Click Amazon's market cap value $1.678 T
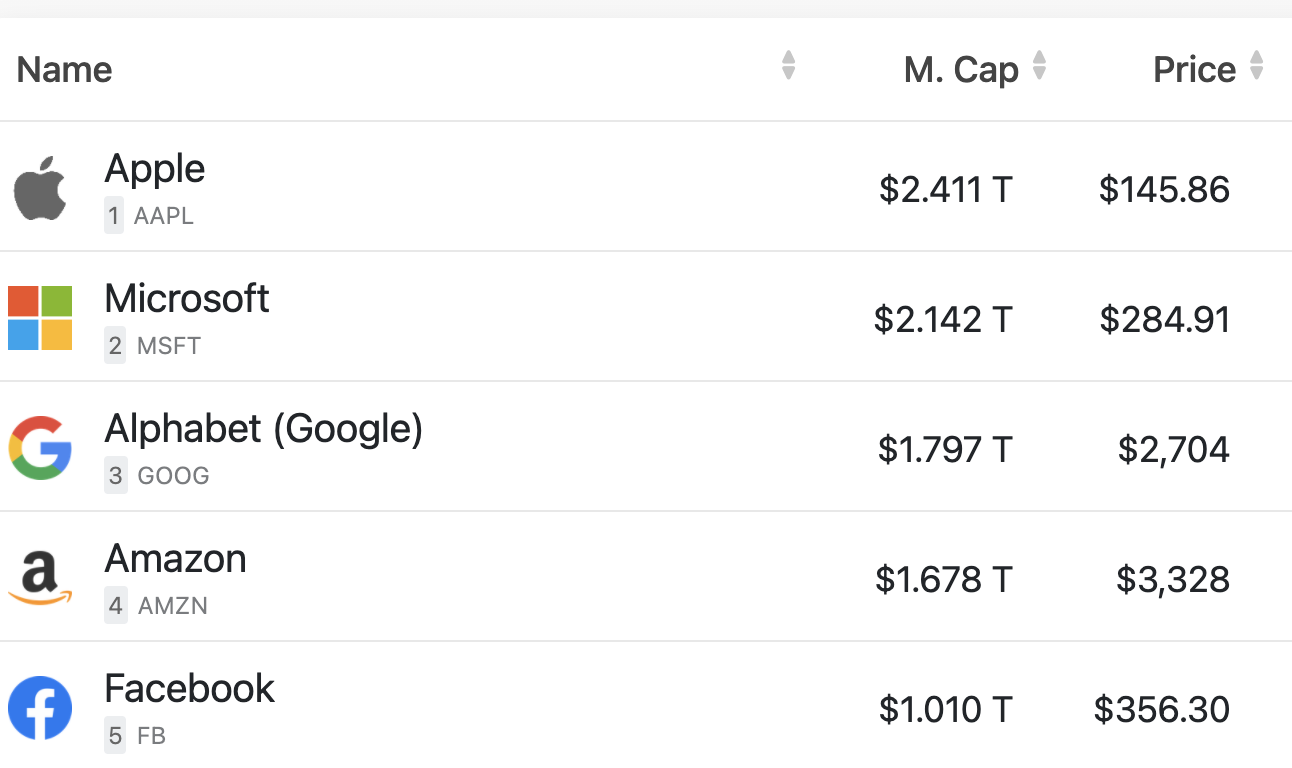 click(x=944, y=578)
